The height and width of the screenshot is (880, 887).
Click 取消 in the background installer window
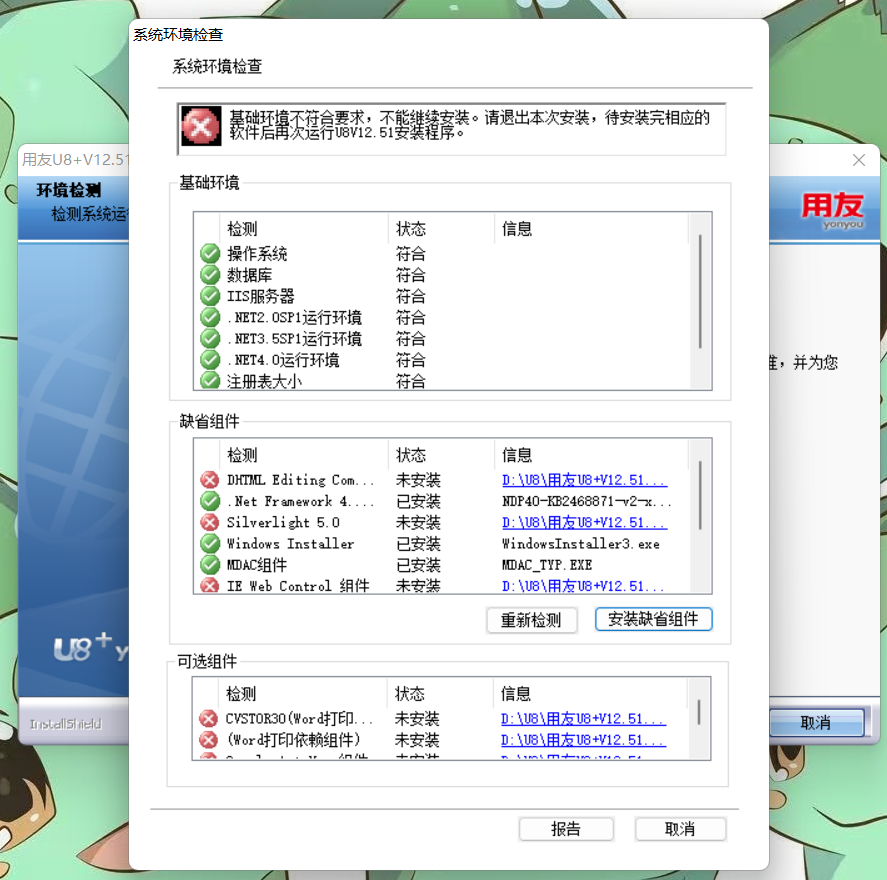coord(816,723)
